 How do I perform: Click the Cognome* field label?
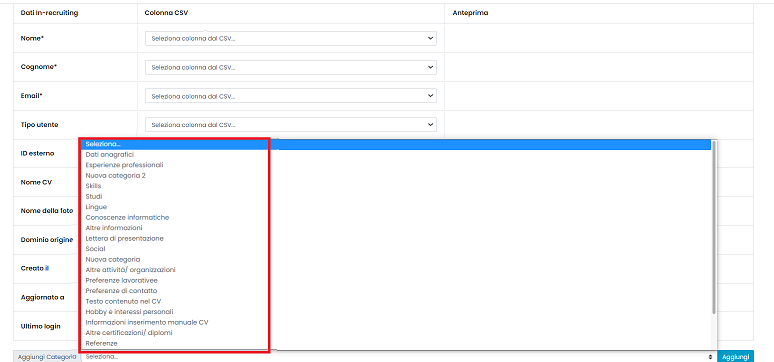tap(39, 67)
